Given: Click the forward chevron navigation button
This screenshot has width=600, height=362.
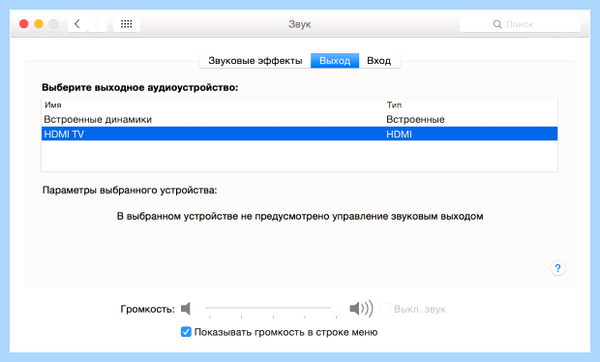Looking at the screenshot, I should [x=98, y=24].
